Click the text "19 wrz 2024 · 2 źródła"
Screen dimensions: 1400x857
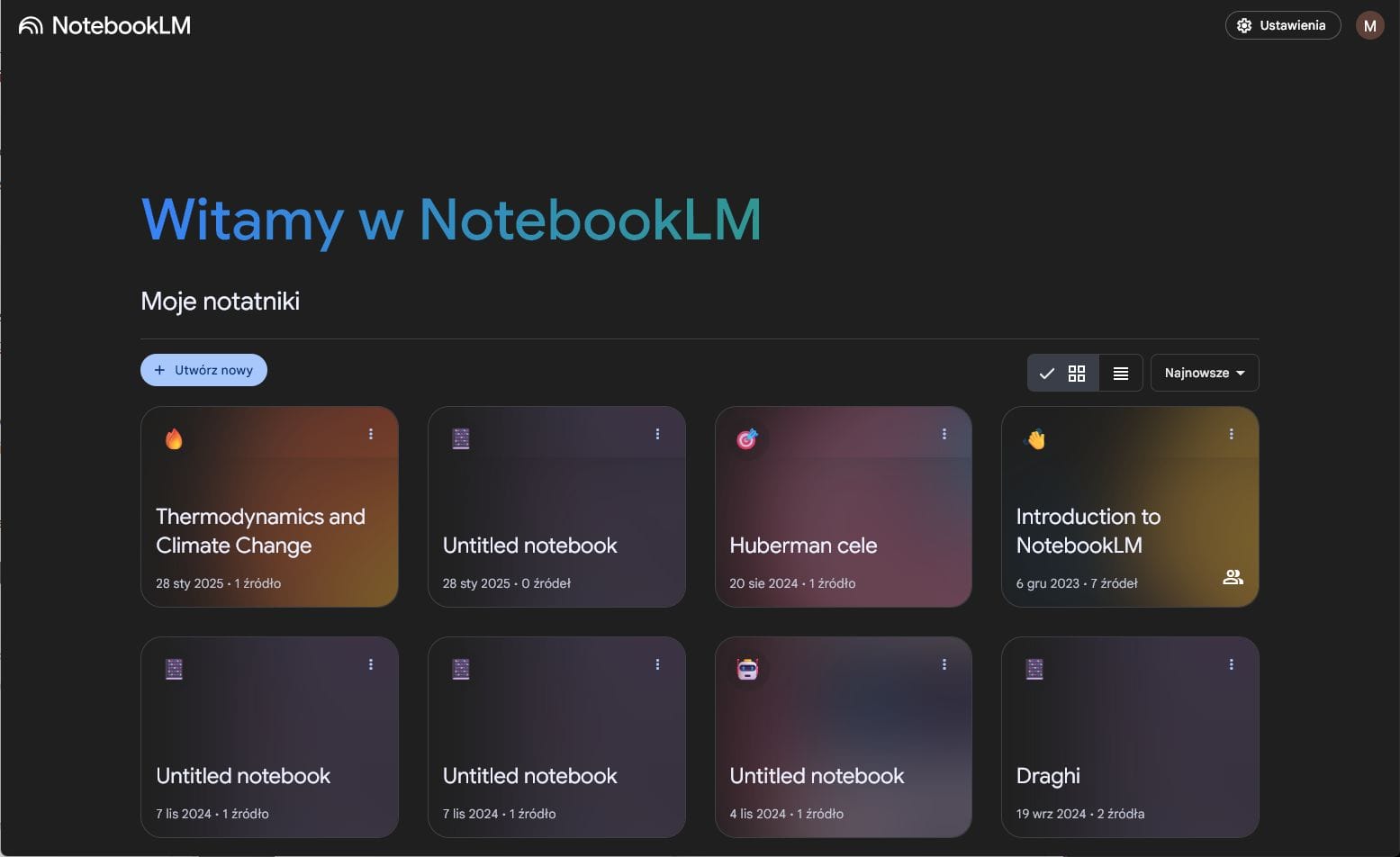click(x=1080, y=814)
